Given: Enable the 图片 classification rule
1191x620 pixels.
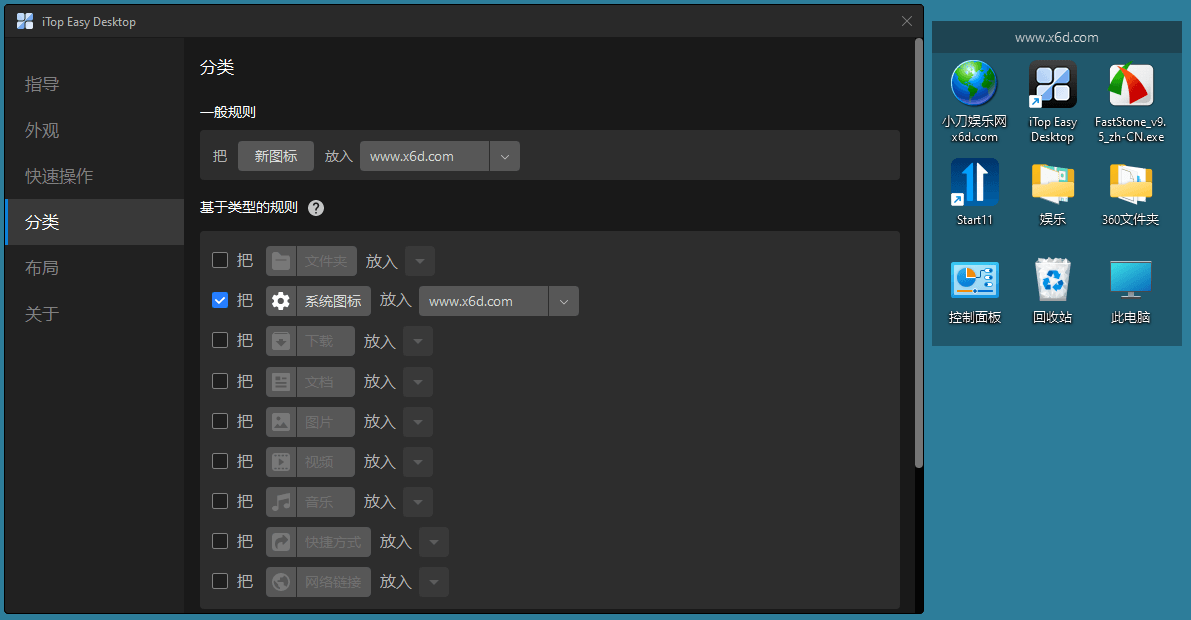Looking at the screenshot, I should (219, 421).
